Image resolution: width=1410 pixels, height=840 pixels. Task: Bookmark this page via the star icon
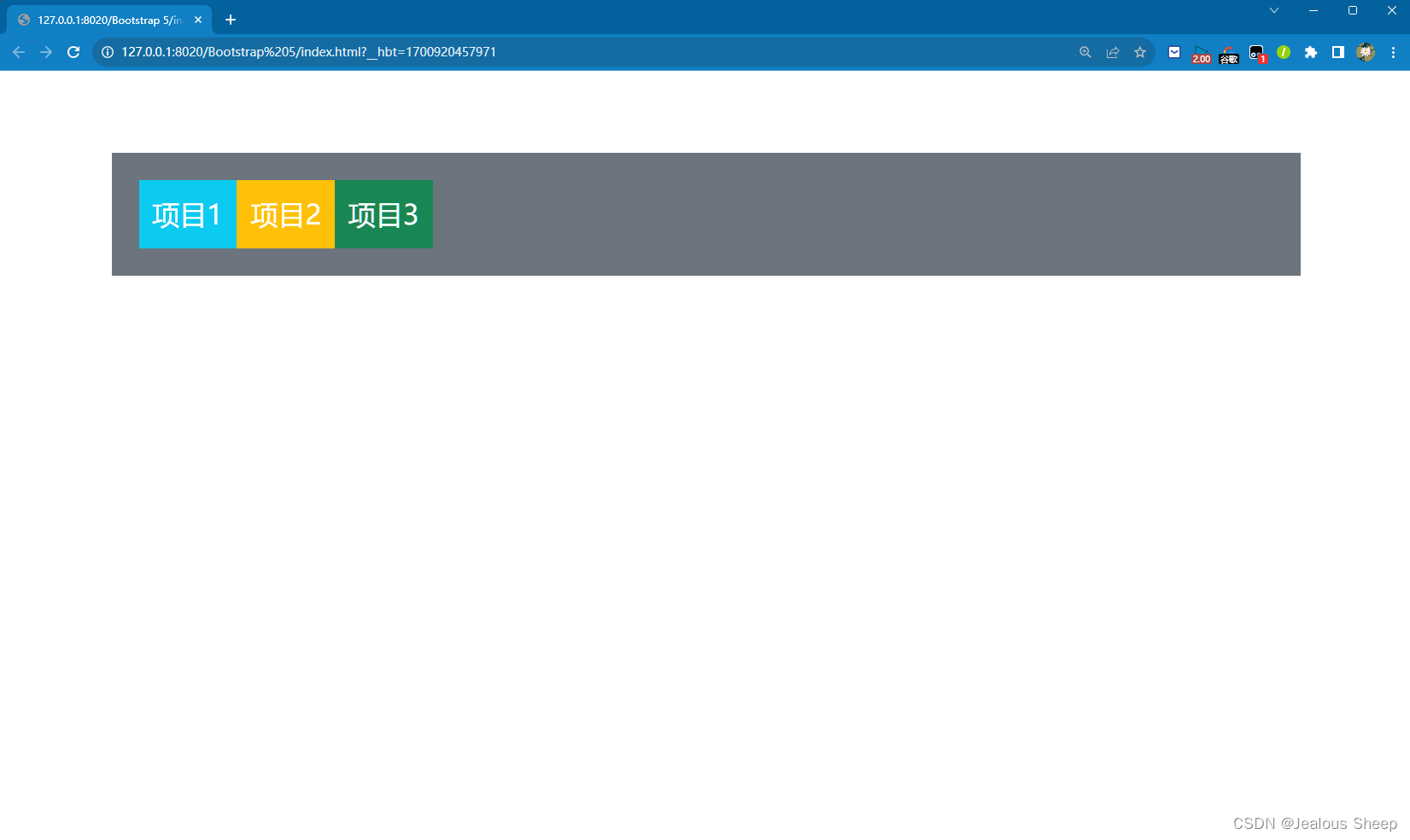pos(1139,52)
